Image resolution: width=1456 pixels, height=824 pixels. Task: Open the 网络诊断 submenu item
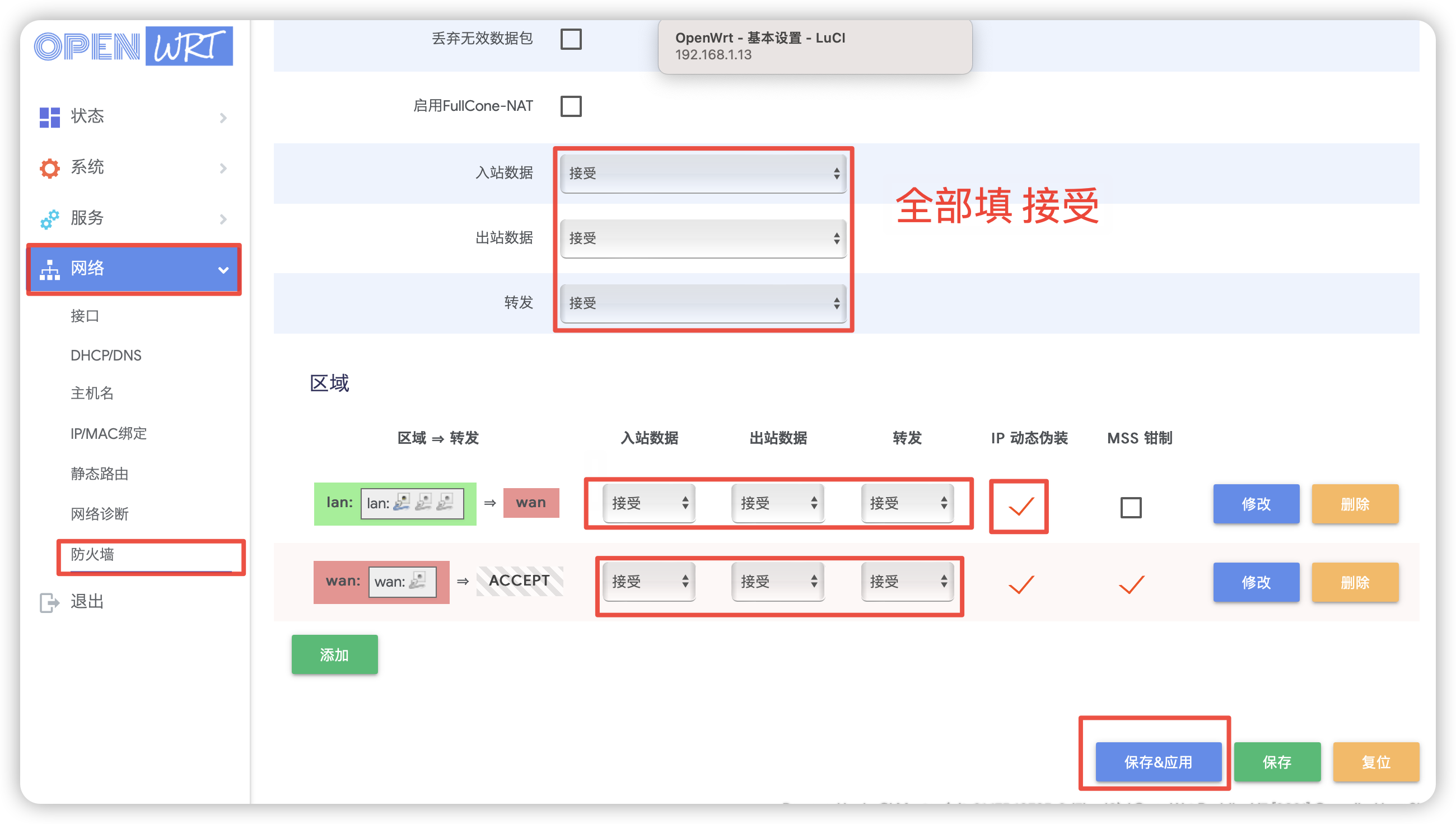click(100, 514)
